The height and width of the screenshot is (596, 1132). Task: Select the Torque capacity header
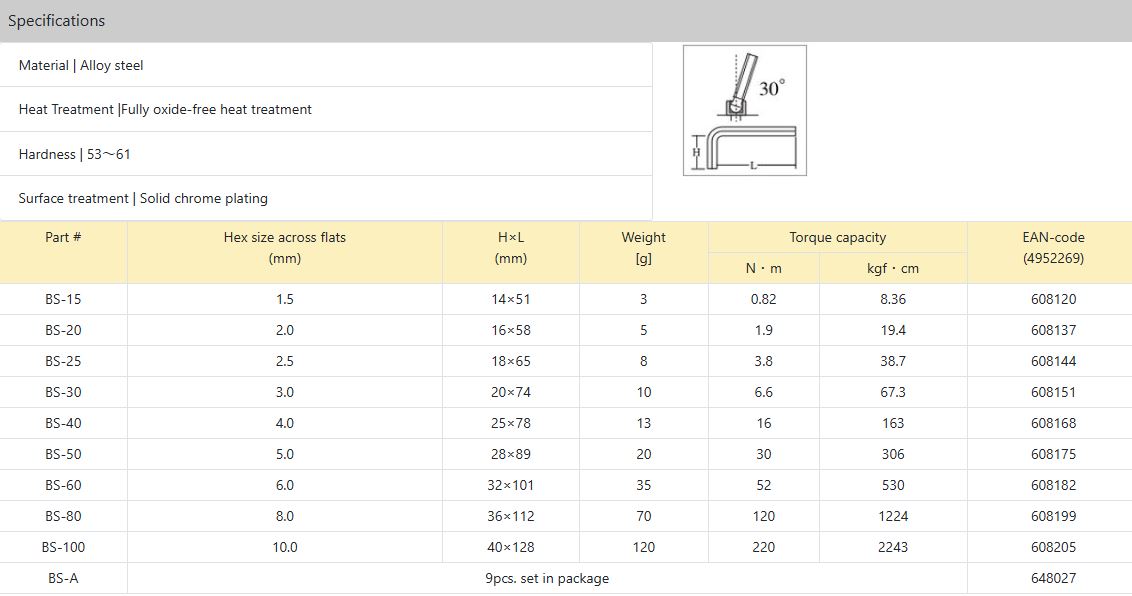[x=837, y=238]
